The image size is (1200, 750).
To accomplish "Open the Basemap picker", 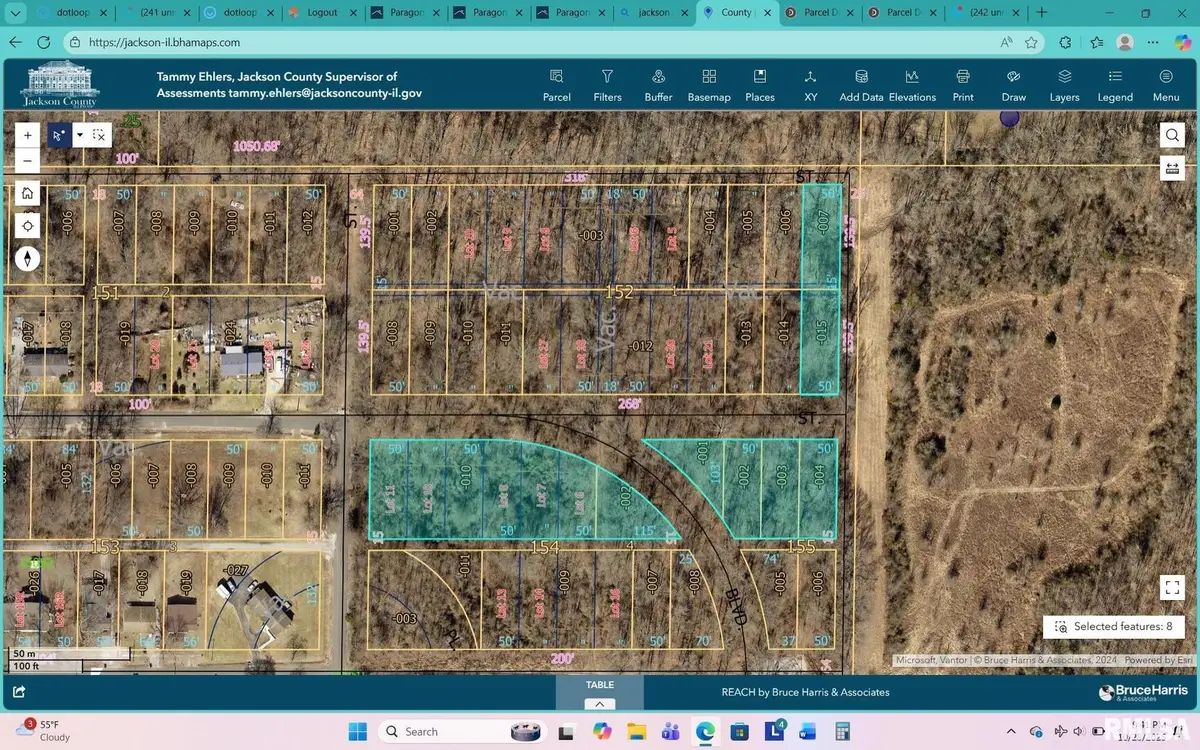I will click(x=709, y=84).
